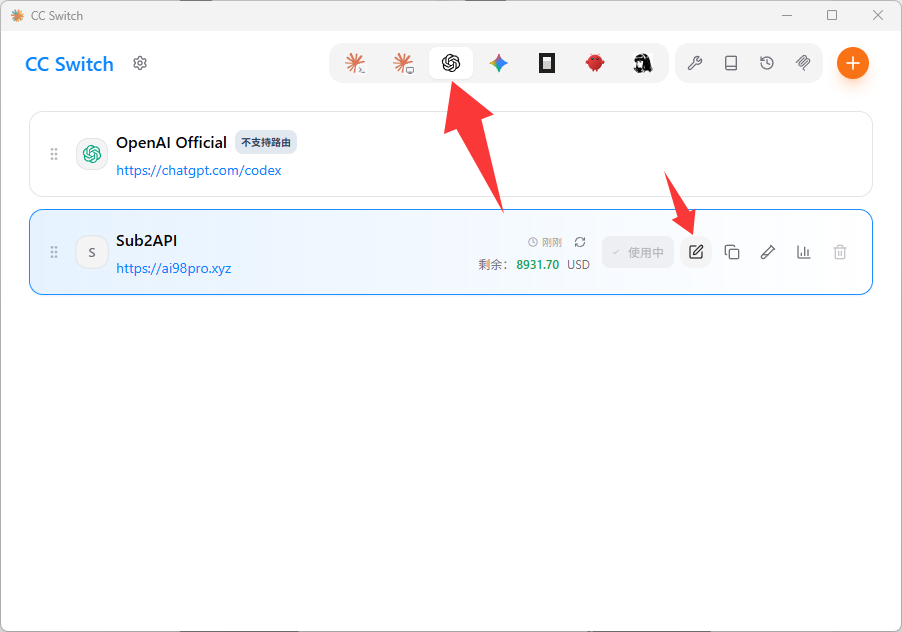Switch to Claude Desktop app tab
The height and width of the screenshot is (632, 902).
403,63
